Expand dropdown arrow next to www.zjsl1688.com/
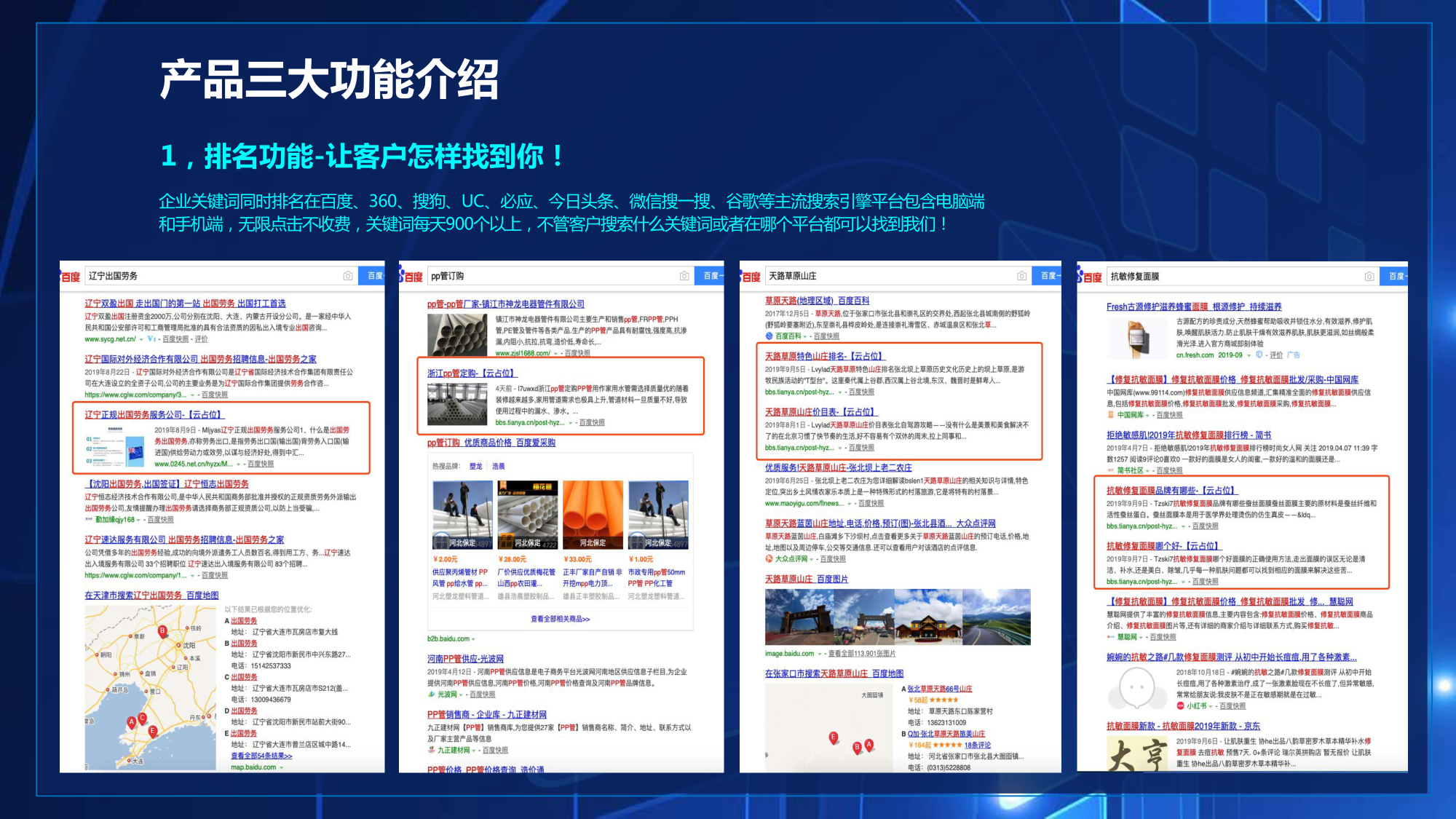The width and height of the screenshot is (1456, 819). (x=555, y=353)
